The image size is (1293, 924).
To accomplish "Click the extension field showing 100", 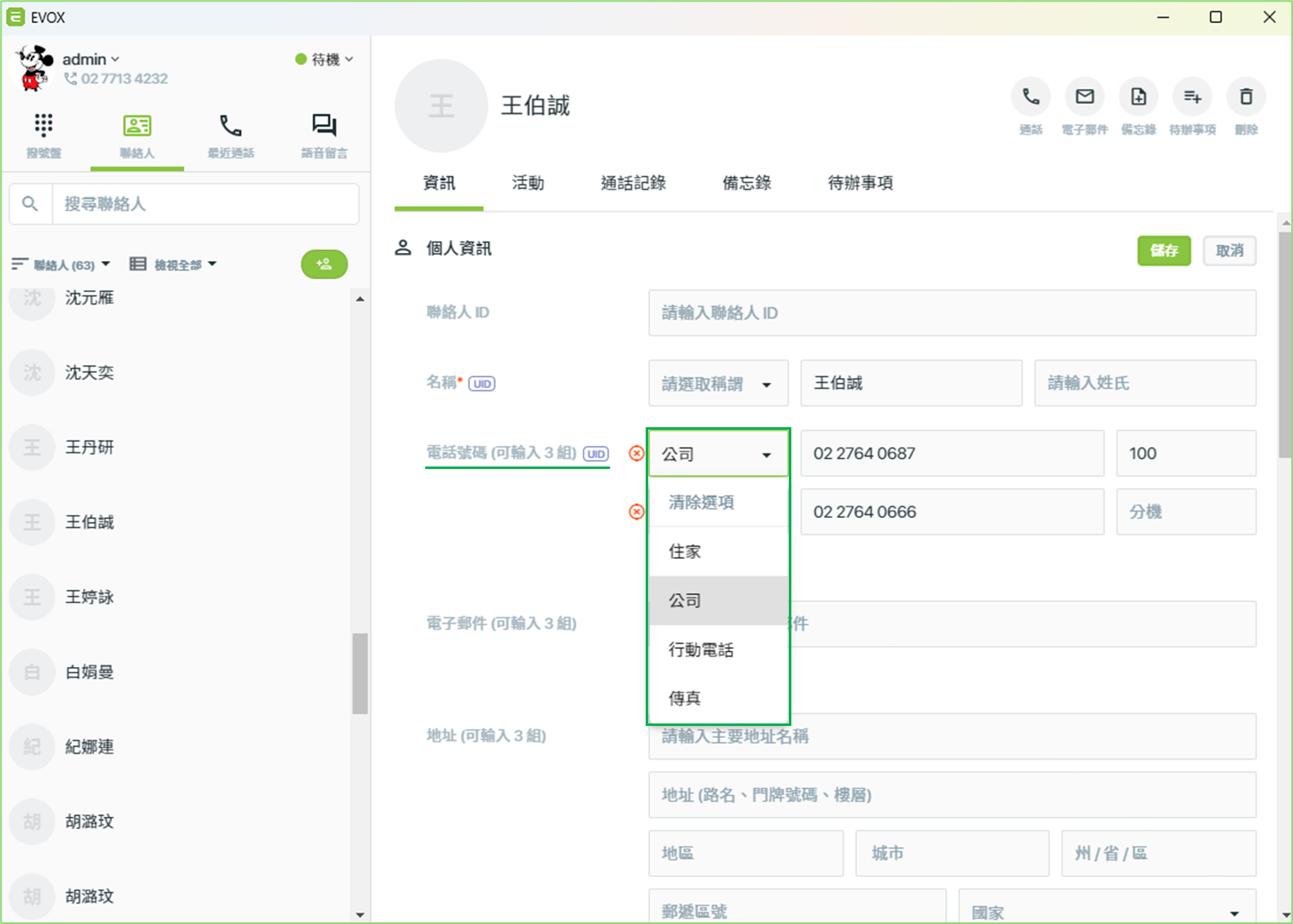I will click(x=1186, y=453).
